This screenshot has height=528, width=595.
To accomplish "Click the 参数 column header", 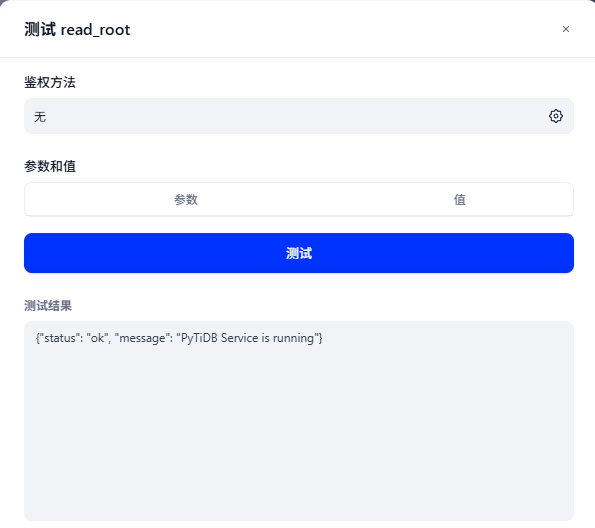I will click(x=186, y=199).
